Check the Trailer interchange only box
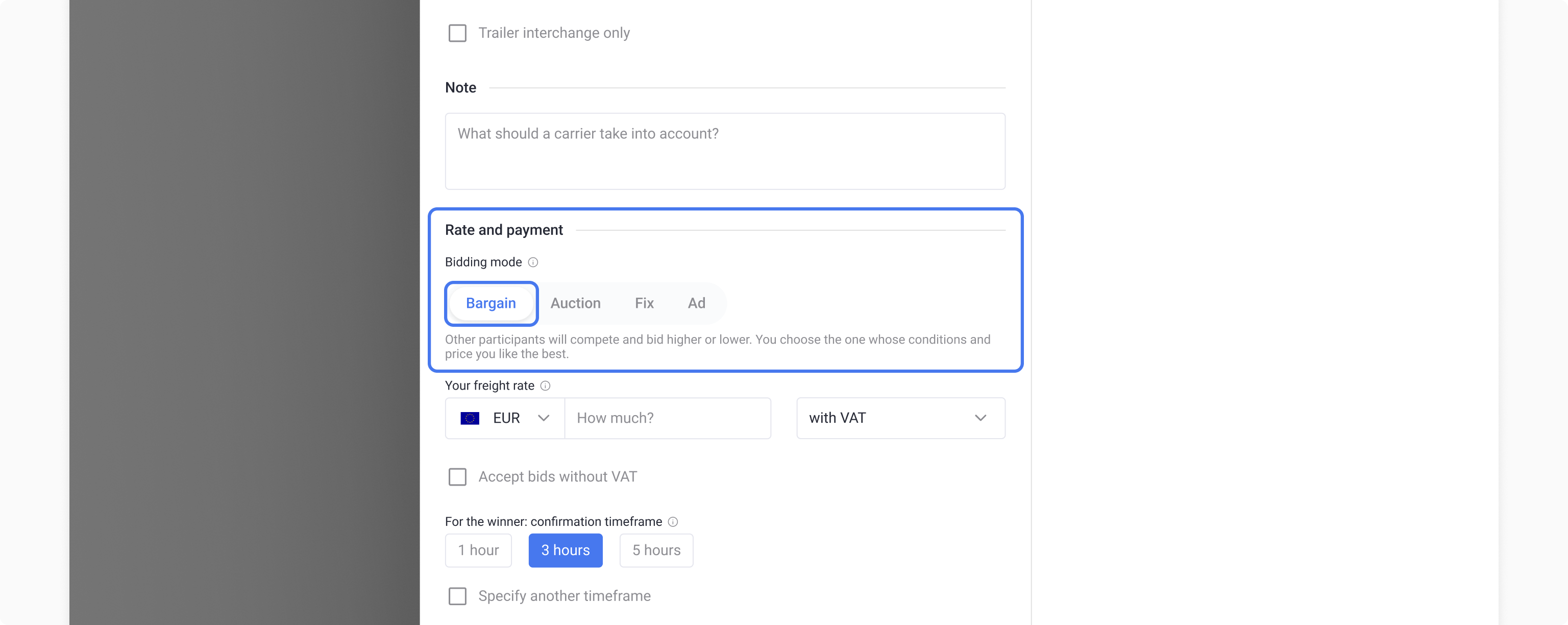This screenshot has width=1568, height=625. pos(457,33)
